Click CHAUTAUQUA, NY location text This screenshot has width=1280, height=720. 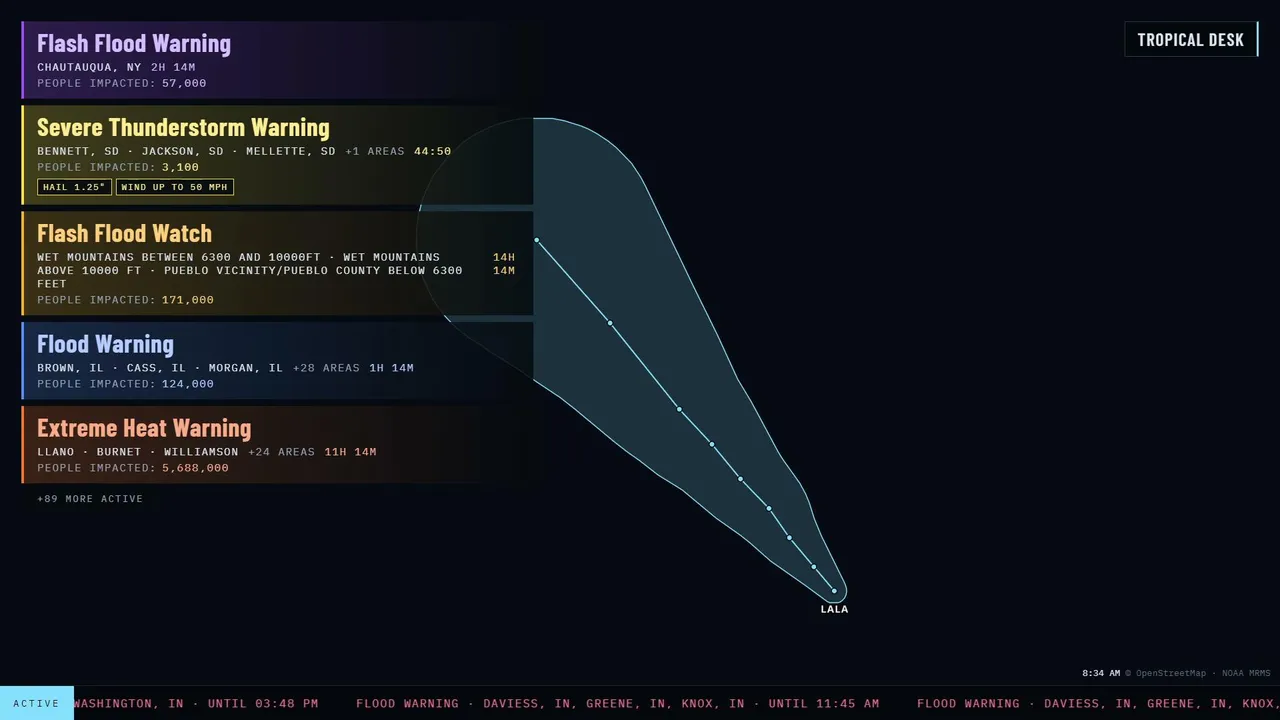[x=90, y=68]
